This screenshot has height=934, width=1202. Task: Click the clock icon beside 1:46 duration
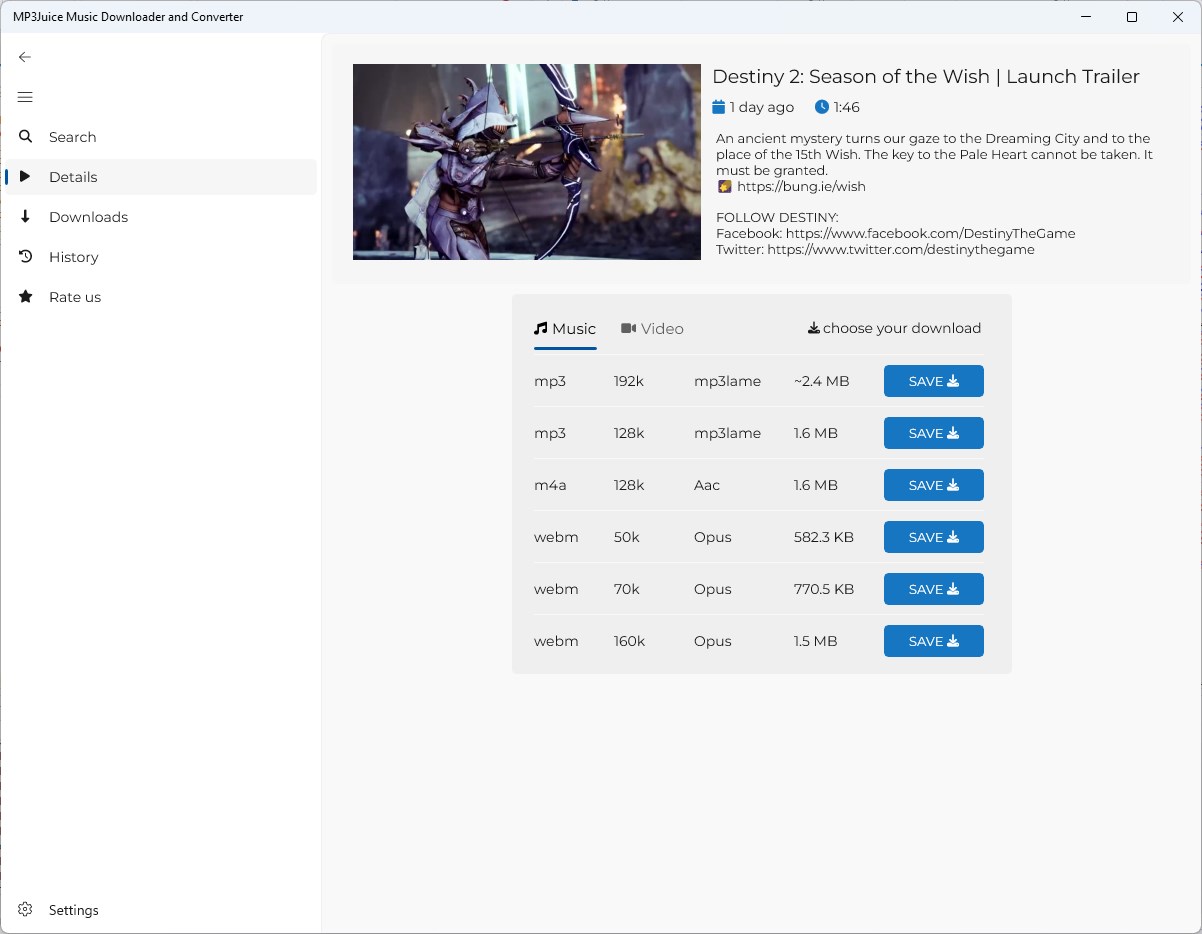(x=822, y=107)
